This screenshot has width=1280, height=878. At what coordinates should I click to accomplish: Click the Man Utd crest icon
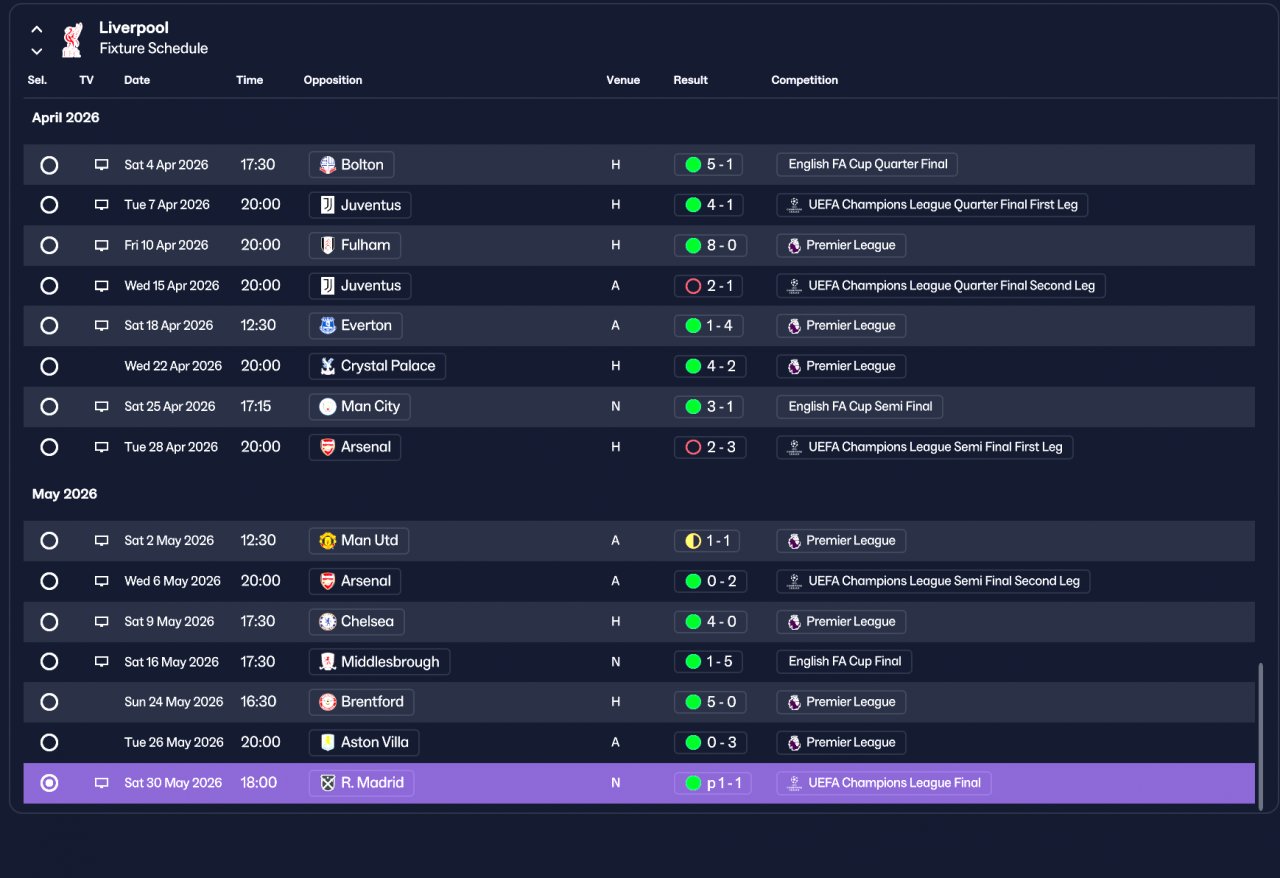click(327, 541)
